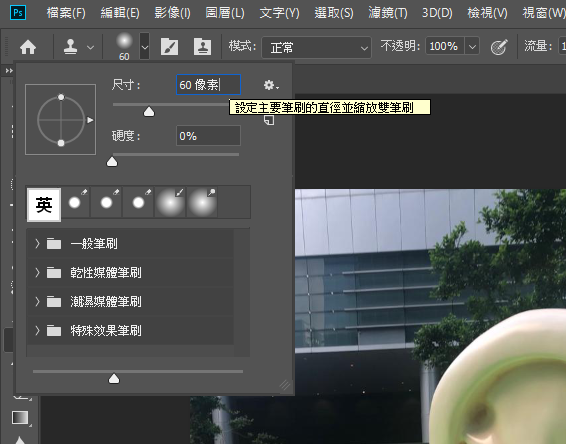This screenshot has width=566, height=444.
Task: Click the 流量 flow value field
Action: tap(562, 46)
